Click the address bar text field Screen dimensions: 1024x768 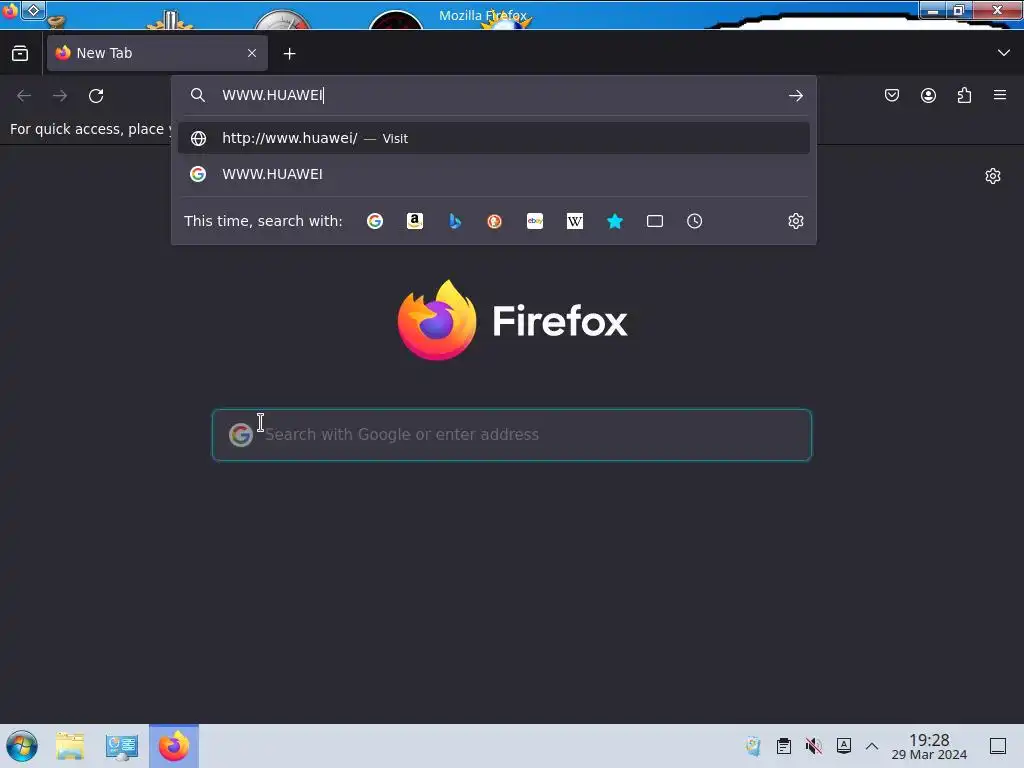coord(496,95)
